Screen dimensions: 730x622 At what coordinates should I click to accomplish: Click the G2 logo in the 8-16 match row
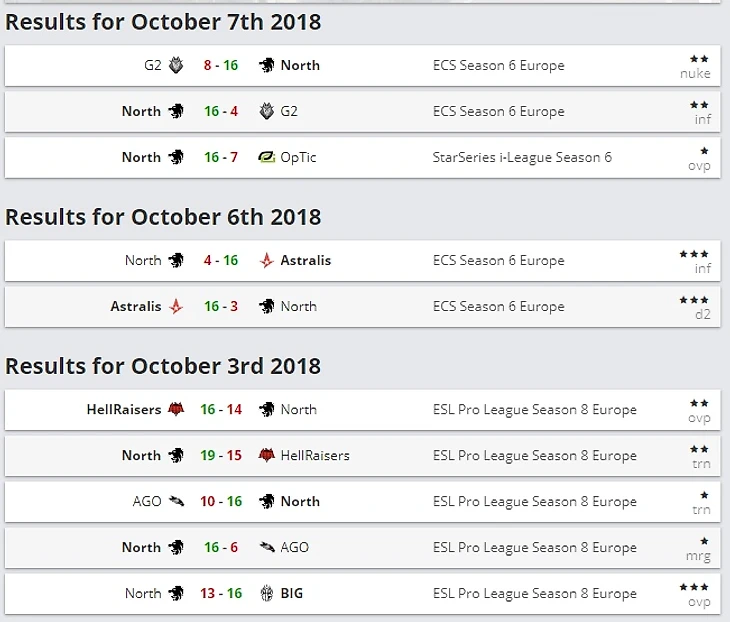(177, 65)
